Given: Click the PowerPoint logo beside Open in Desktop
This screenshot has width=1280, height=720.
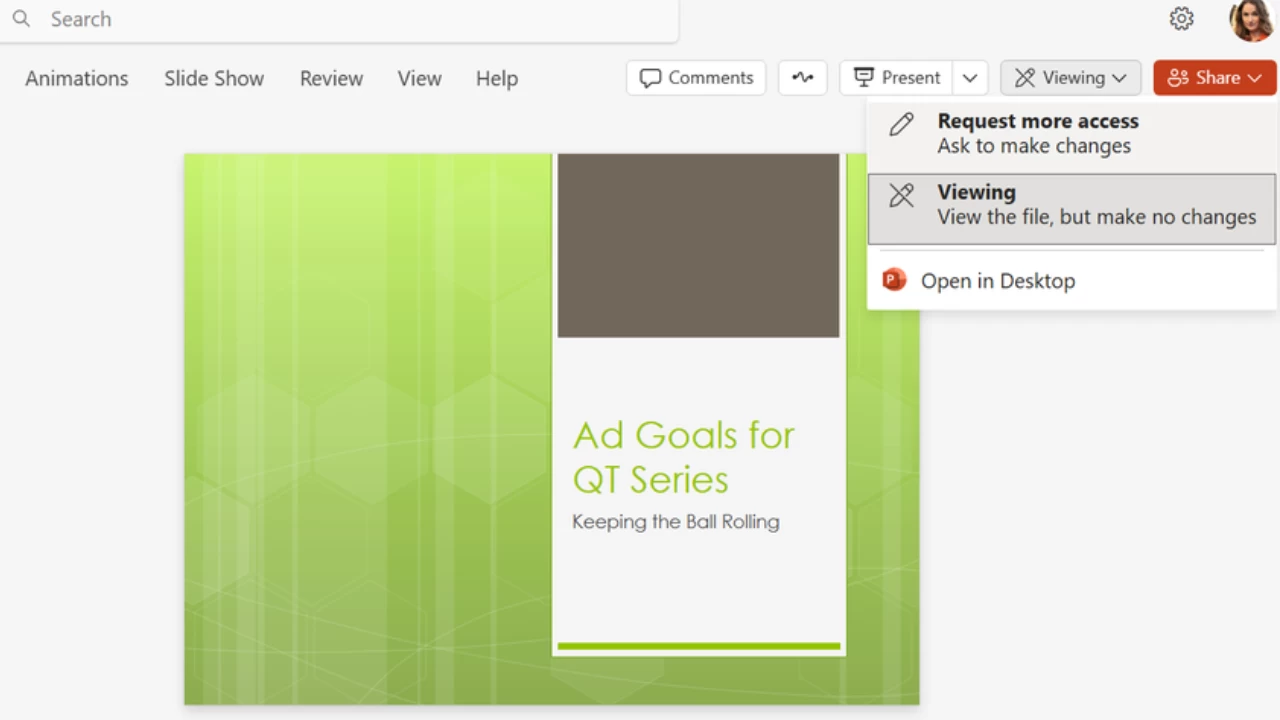Looking at the screenshot, I should pyautogui.click(x=894, y=280).
